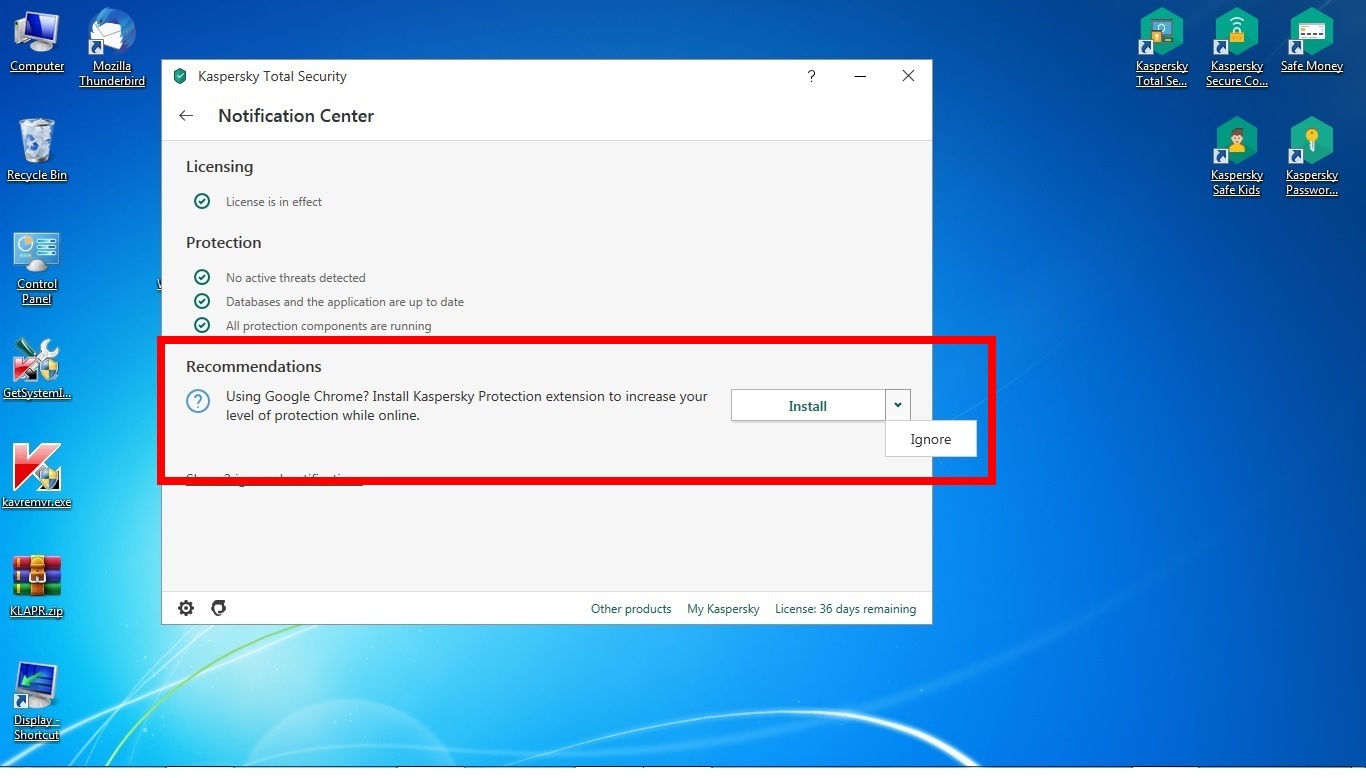
Task: Click the Notification Center heading
Action: pos(296,116)
